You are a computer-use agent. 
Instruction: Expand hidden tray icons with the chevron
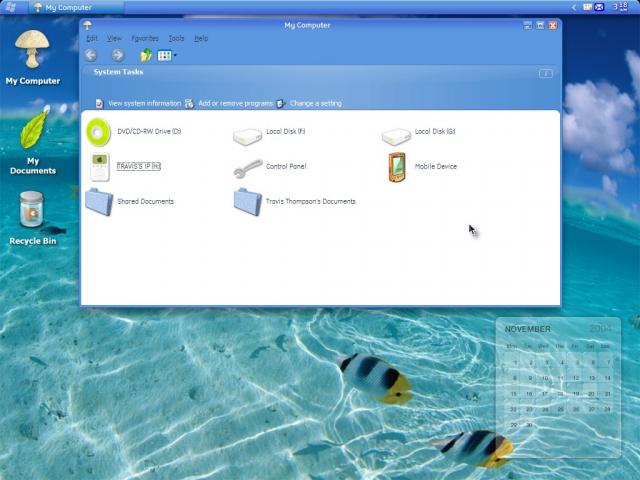(573, 7)
